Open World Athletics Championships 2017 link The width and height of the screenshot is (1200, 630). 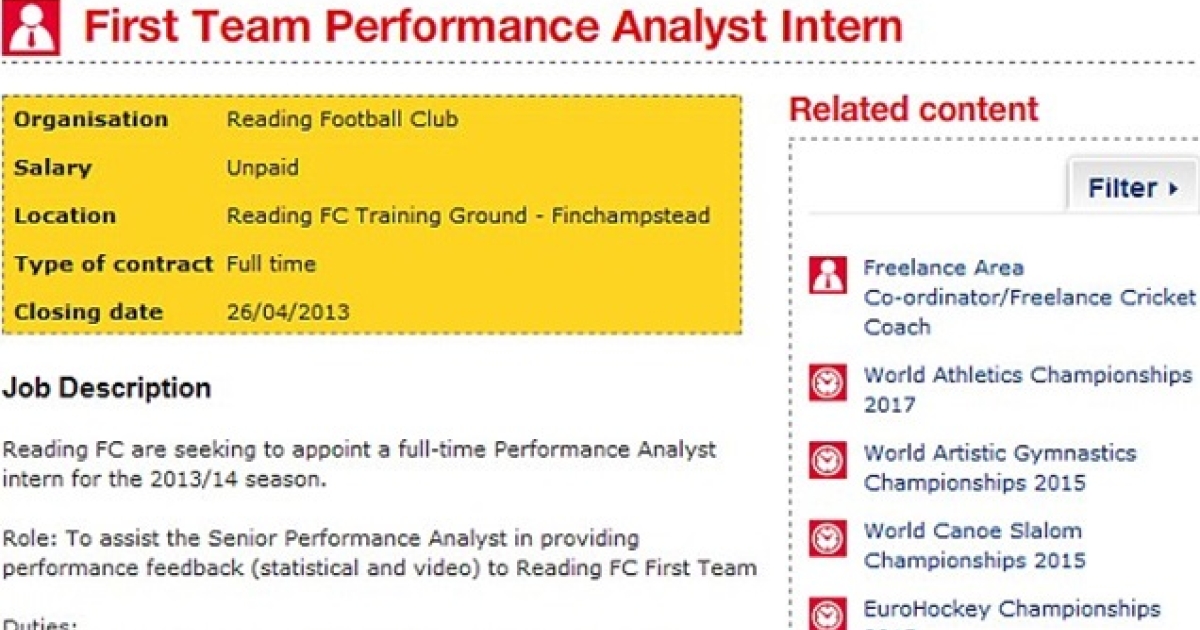1027,390
